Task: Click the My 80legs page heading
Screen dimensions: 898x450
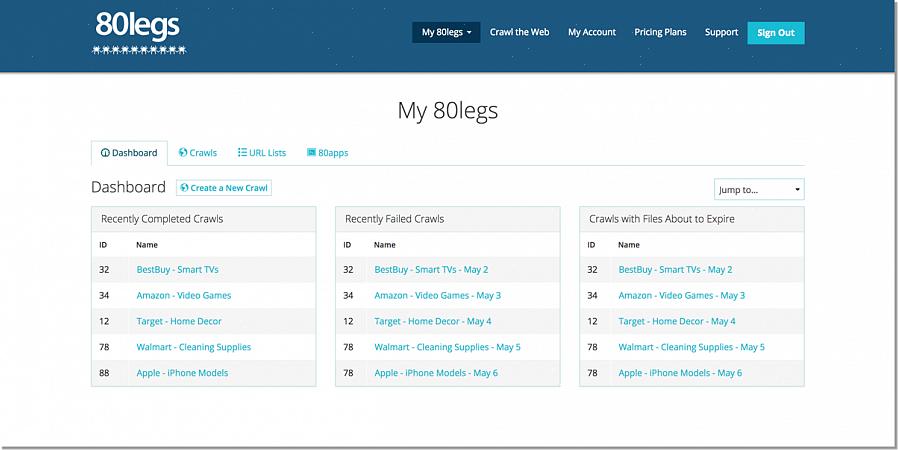Action: click(x=448, y=110)
